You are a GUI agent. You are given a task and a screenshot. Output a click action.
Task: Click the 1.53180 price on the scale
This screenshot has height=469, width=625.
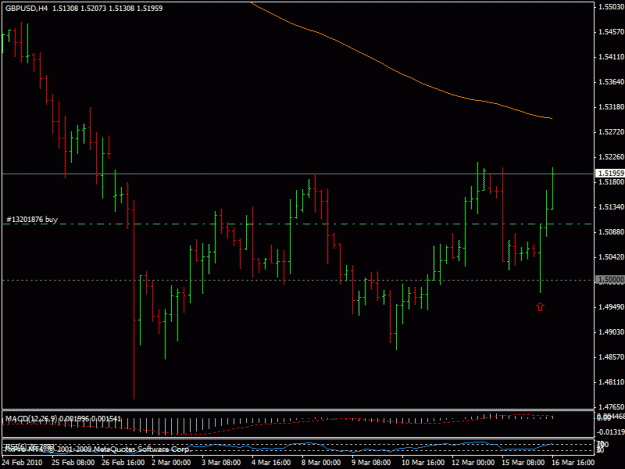[611, 107]
